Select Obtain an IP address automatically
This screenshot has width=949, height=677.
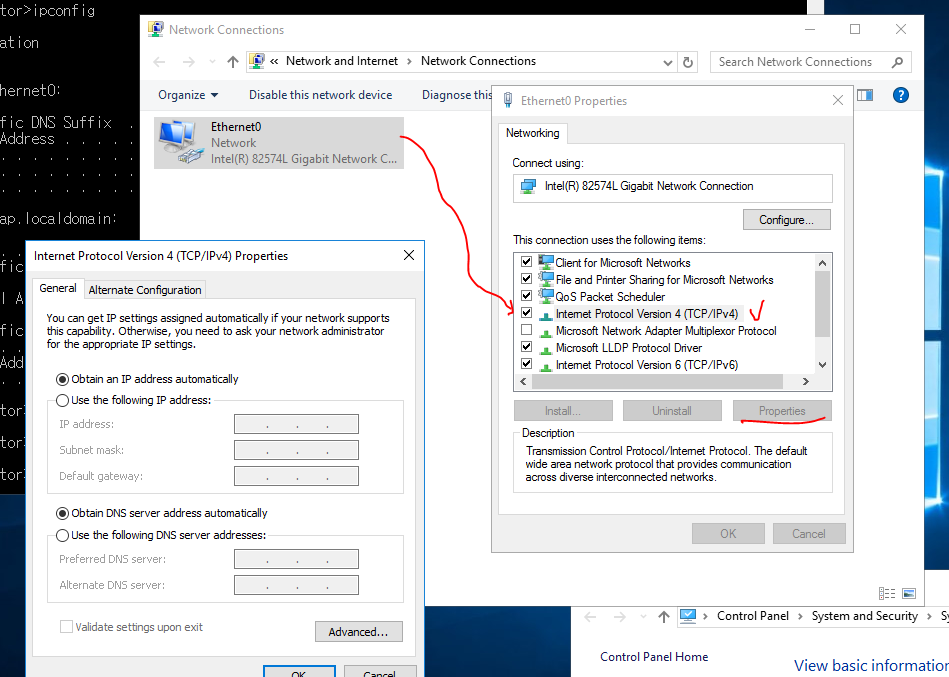(x=62, y=379)
